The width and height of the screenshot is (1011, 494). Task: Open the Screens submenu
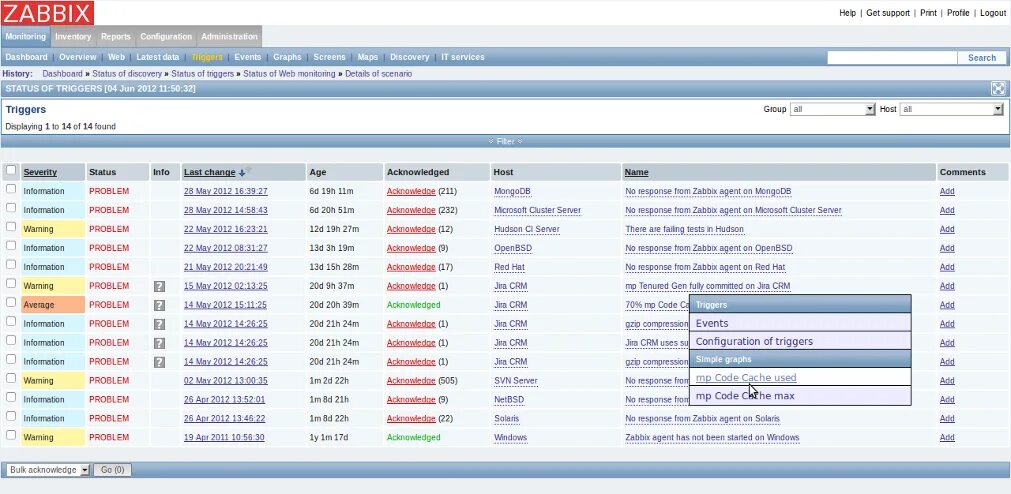329,57
